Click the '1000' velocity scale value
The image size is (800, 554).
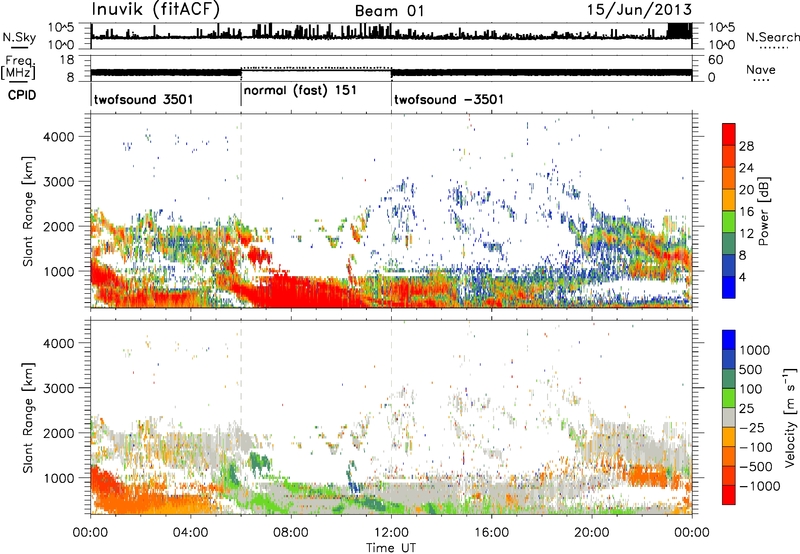[x=755, y=350]
